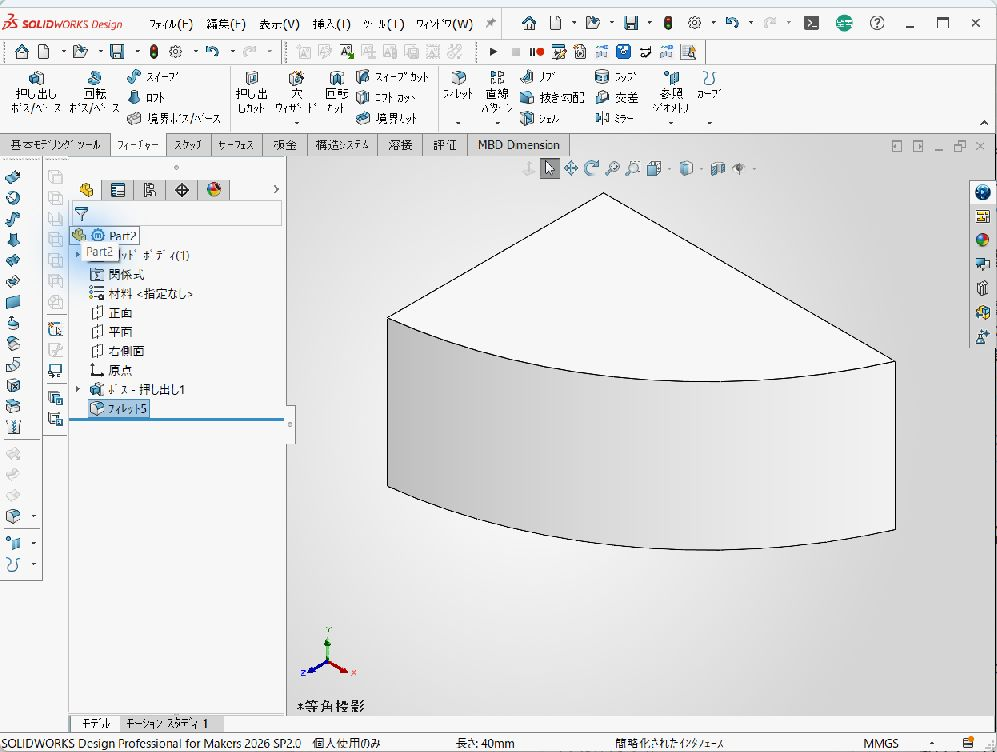Viewport: 997px width, 752px height.
Task: Click the feature tree filter field
Action: tap(175, 214)
